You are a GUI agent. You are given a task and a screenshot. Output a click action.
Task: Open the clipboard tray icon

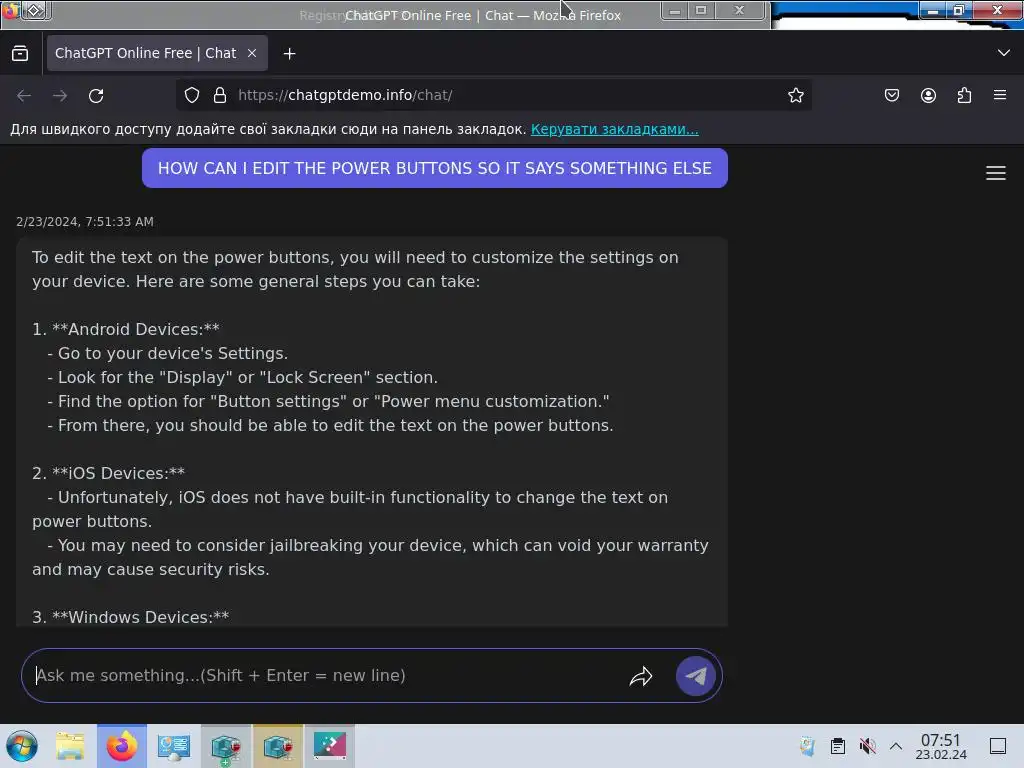[838, 746]
